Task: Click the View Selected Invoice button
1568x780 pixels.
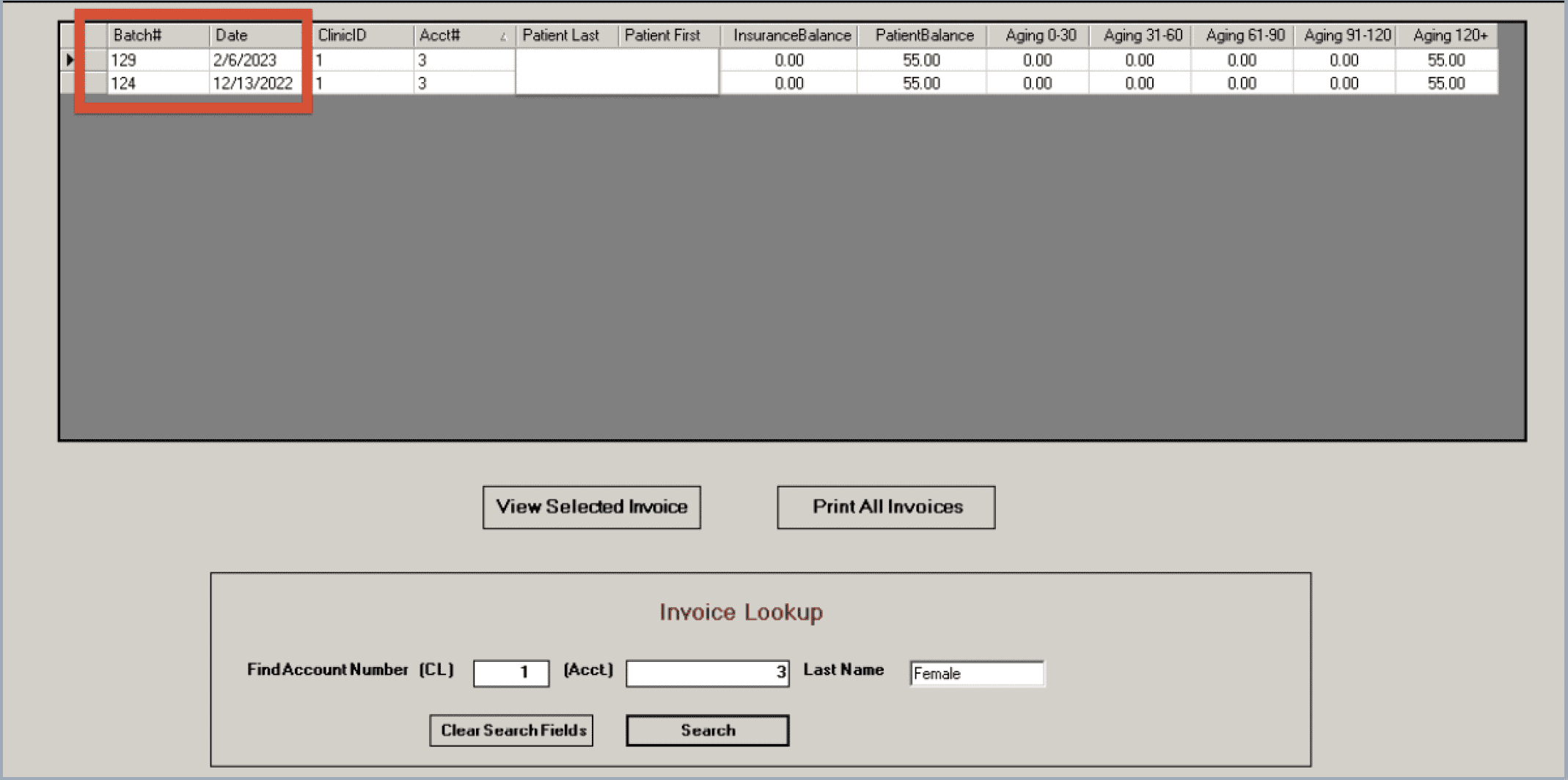Action: coord(591,507)
